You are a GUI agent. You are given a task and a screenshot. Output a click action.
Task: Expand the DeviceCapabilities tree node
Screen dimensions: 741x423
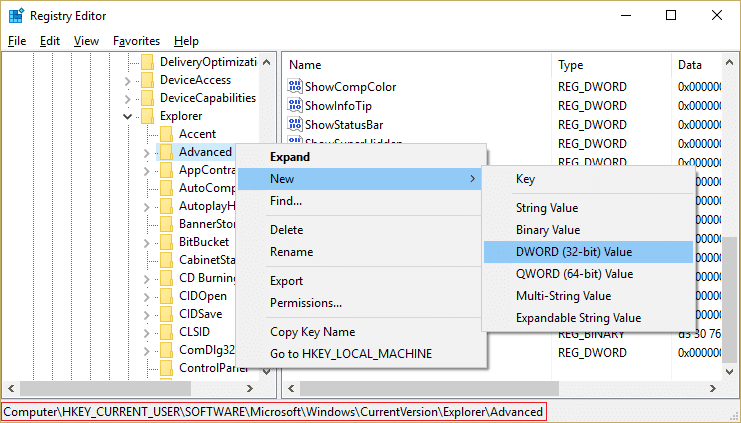tap(128, 98)
